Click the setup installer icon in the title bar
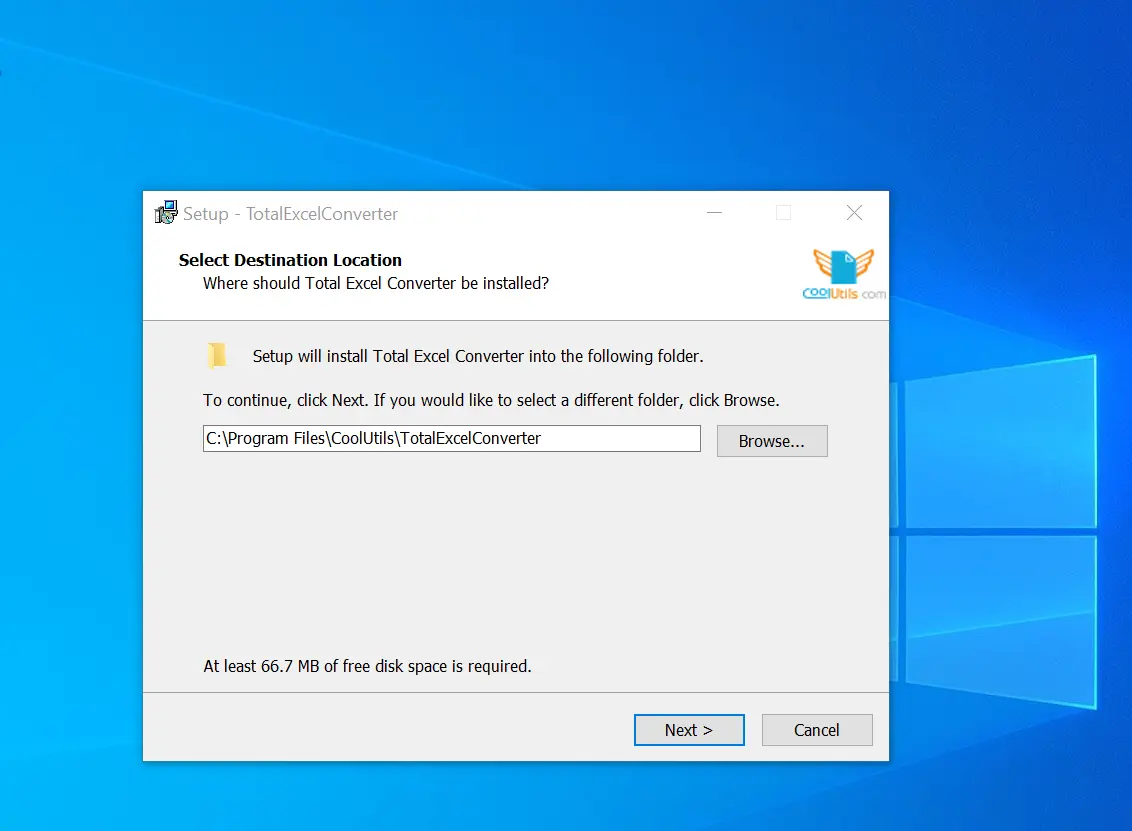1132x831 pixels. 166,212
